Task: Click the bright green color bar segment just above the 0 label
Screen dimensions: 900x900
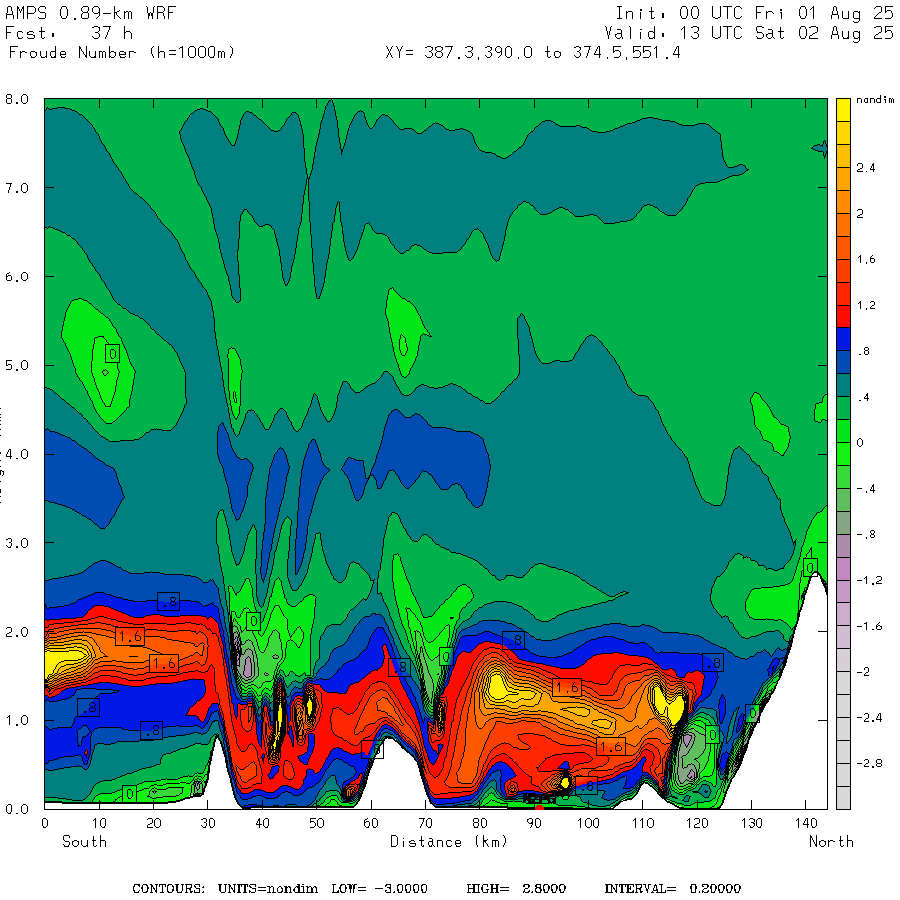Action: (x=843, y=430)
